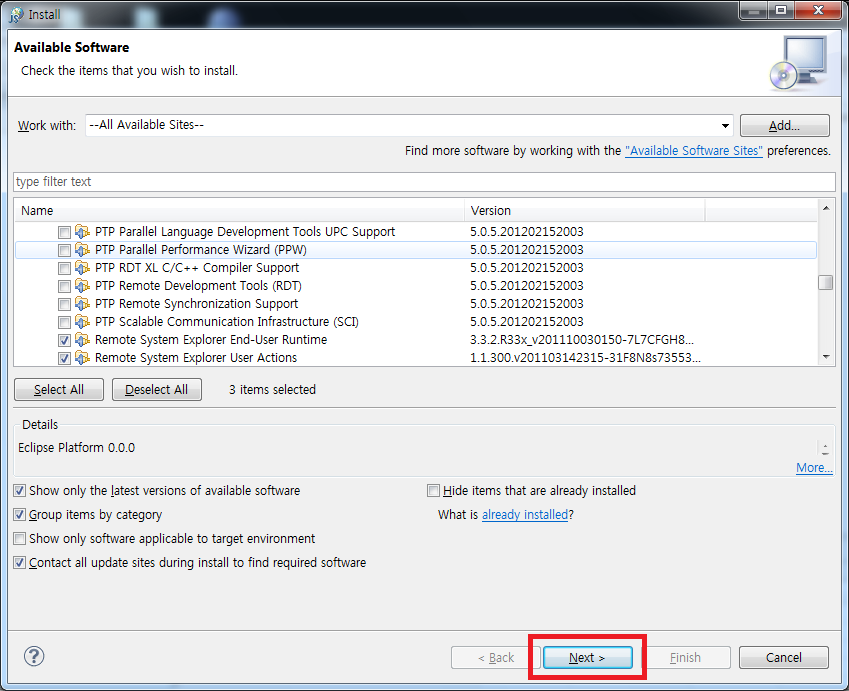Enable Hide items that are already installed
Image resolution: width=849 pixels, height=691 pixels.
click(434, 491)
